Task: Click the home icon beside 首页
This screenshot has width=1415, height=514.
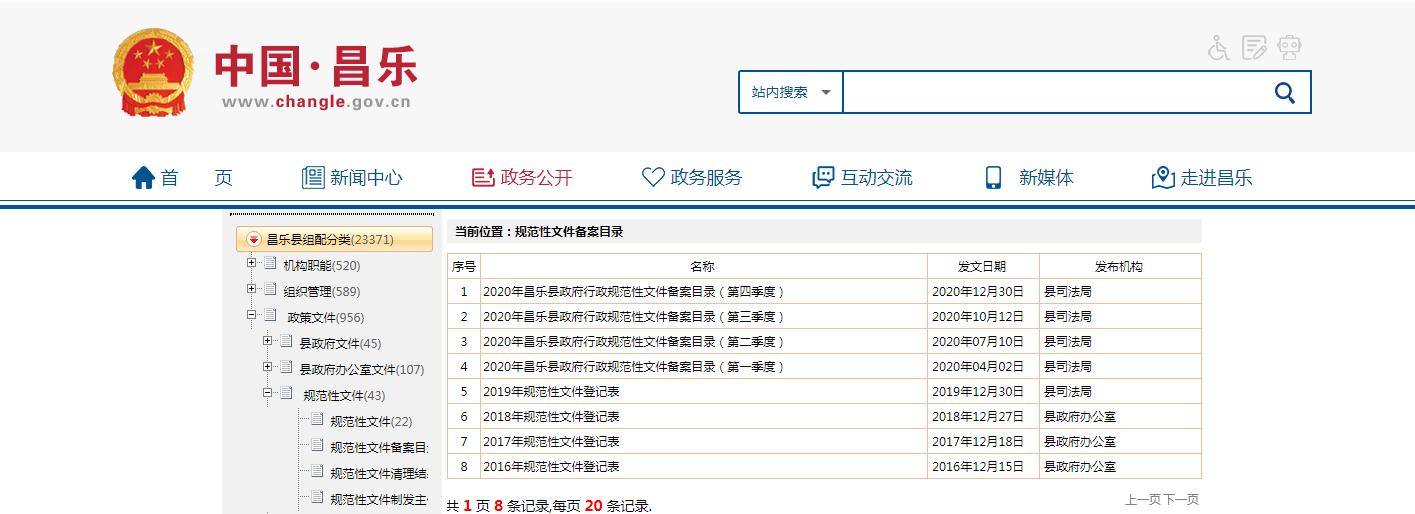Action: click(x=144, y=178)
